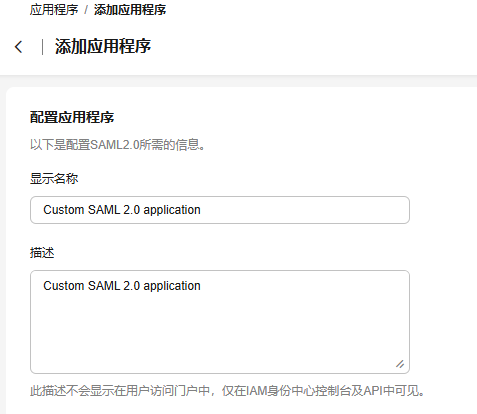Screen dimensions: 477x414
Task: Click the IAM身份中心 description note below textarea
Action: pyautogui.click(x=227, y=391)
